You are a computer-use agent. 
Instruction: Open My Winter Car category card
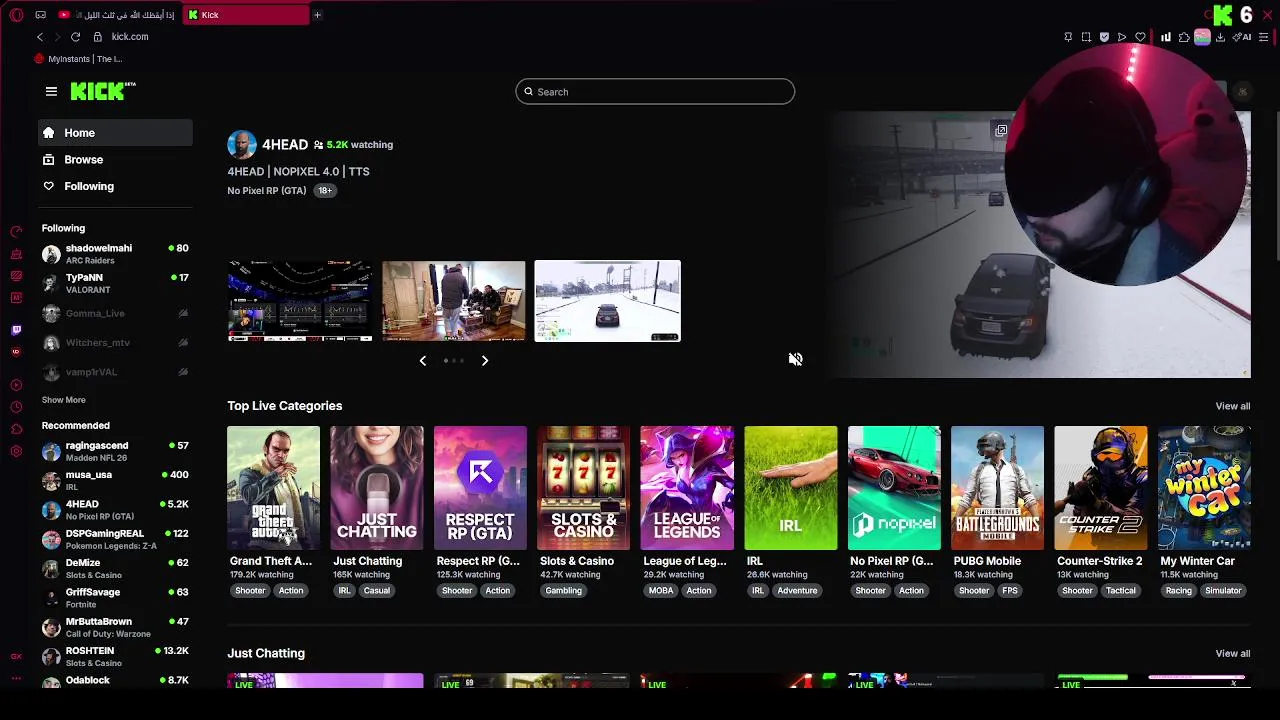(1204, 488)
